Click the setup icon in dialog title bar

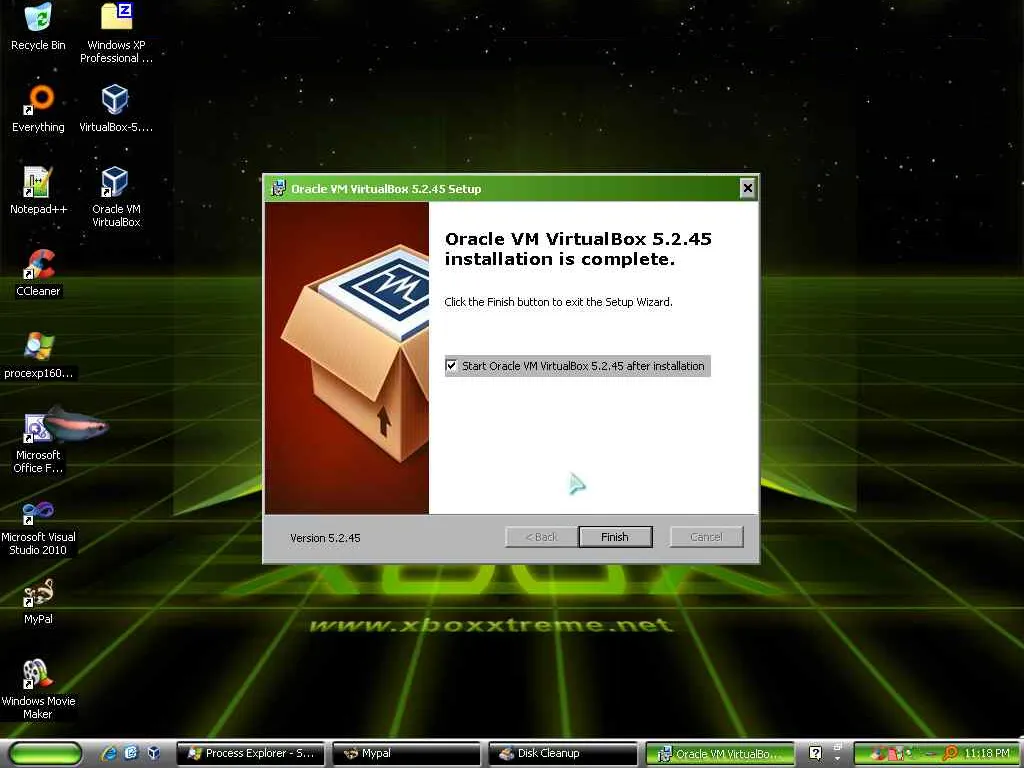point(278,189)
